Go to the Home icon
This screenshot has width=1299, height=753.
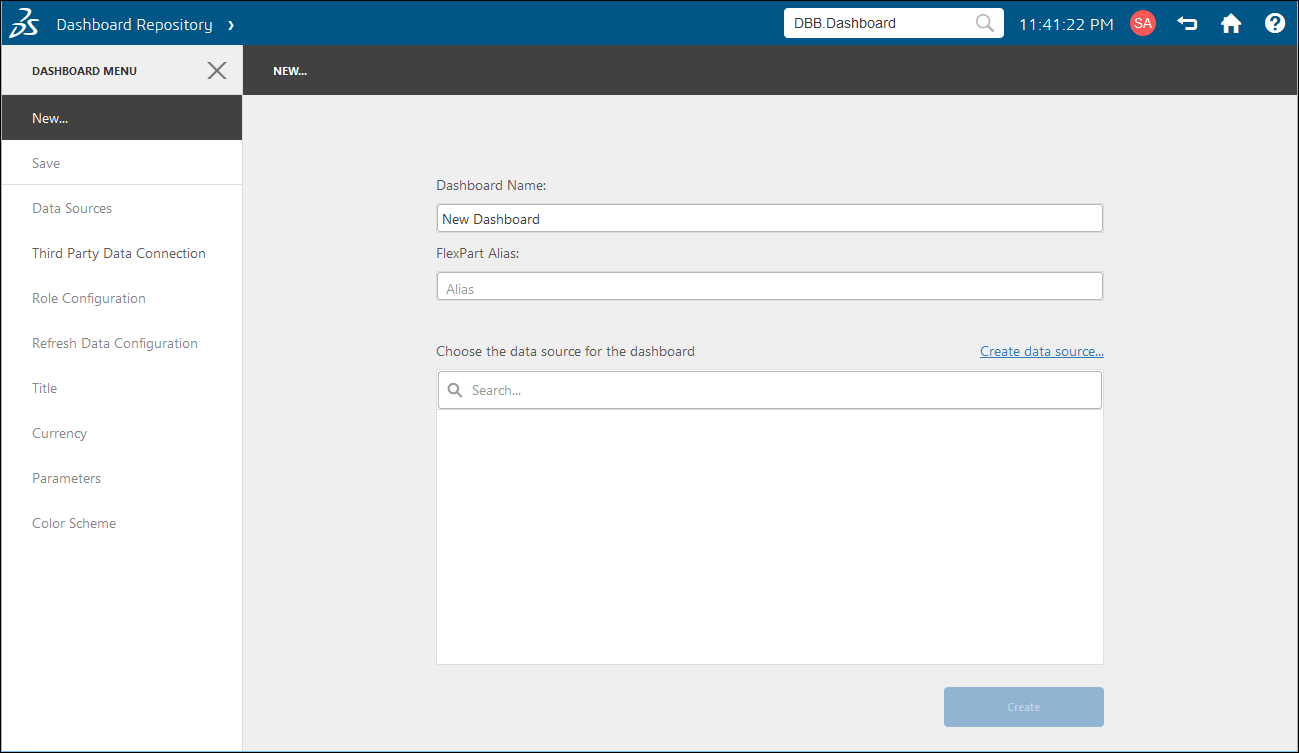[x=1231, y=23]
